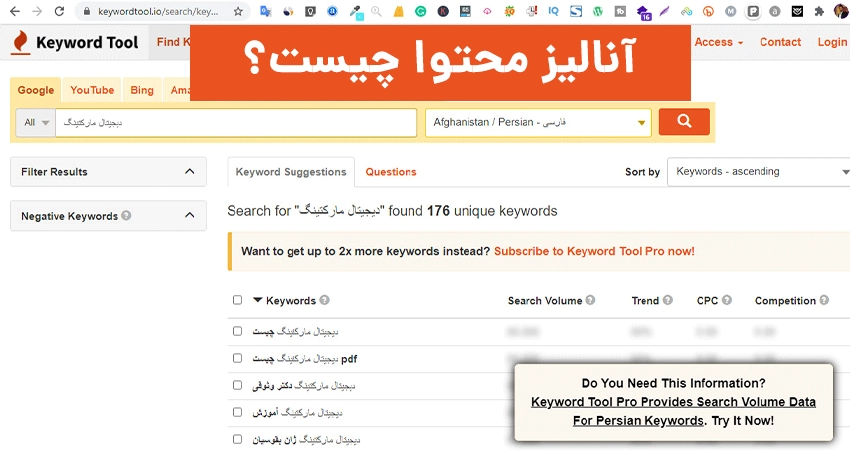Screen dimensions: 850x450
Task: Open the Afghanistan / Persian location dropdown
Action: (538, 123)
